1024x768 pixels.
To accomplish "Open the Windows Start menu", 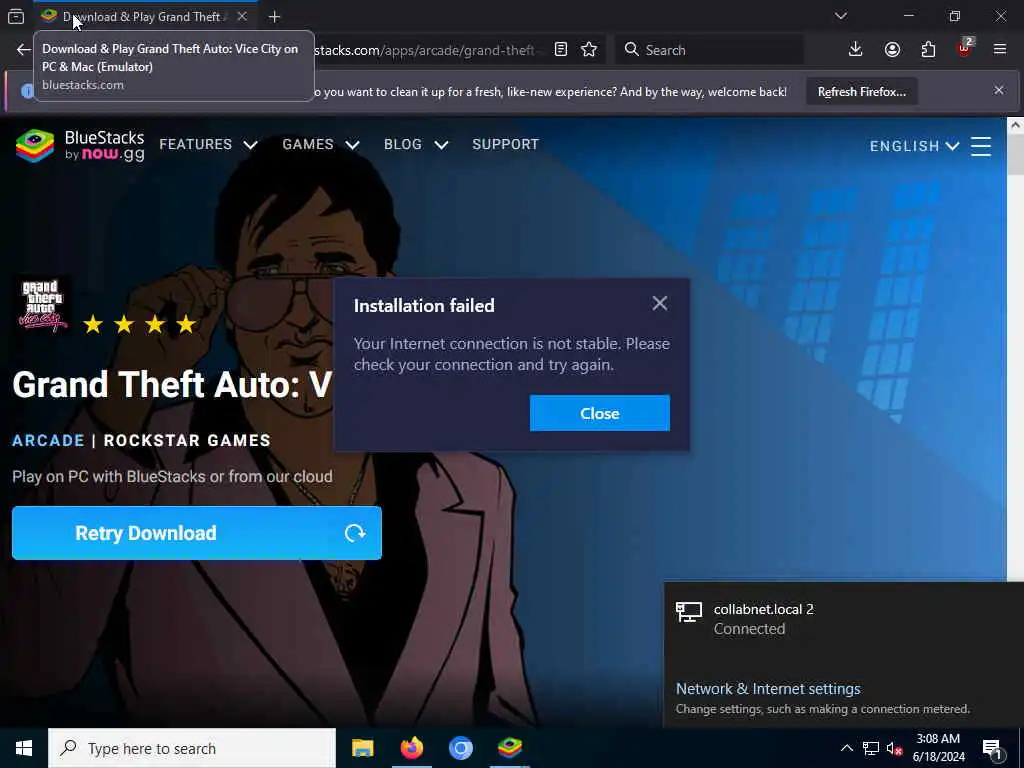I will (x=24, y=748).
